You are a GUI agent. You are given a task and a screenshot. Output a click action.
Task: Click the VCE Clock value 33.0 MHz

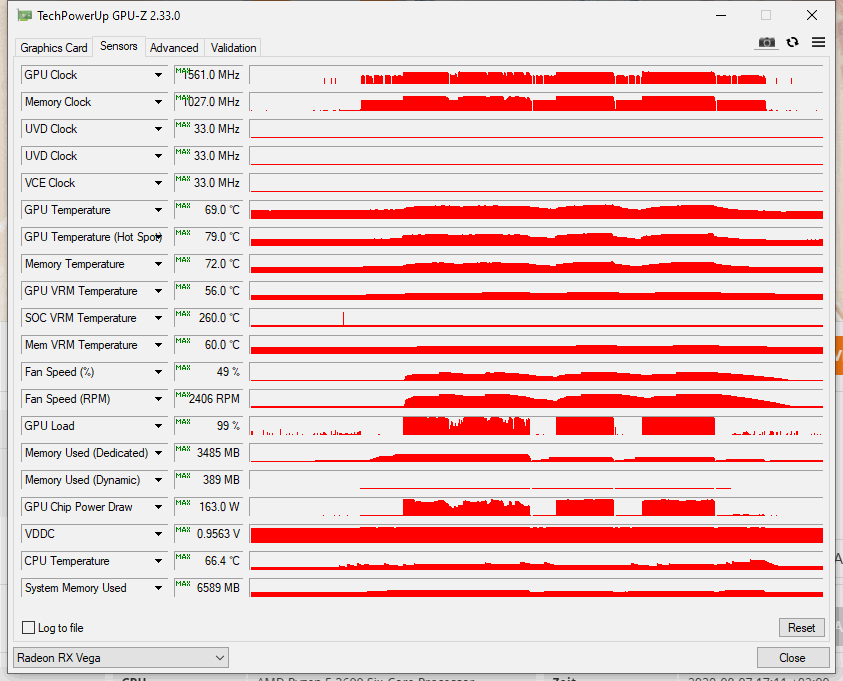[209, 183]
